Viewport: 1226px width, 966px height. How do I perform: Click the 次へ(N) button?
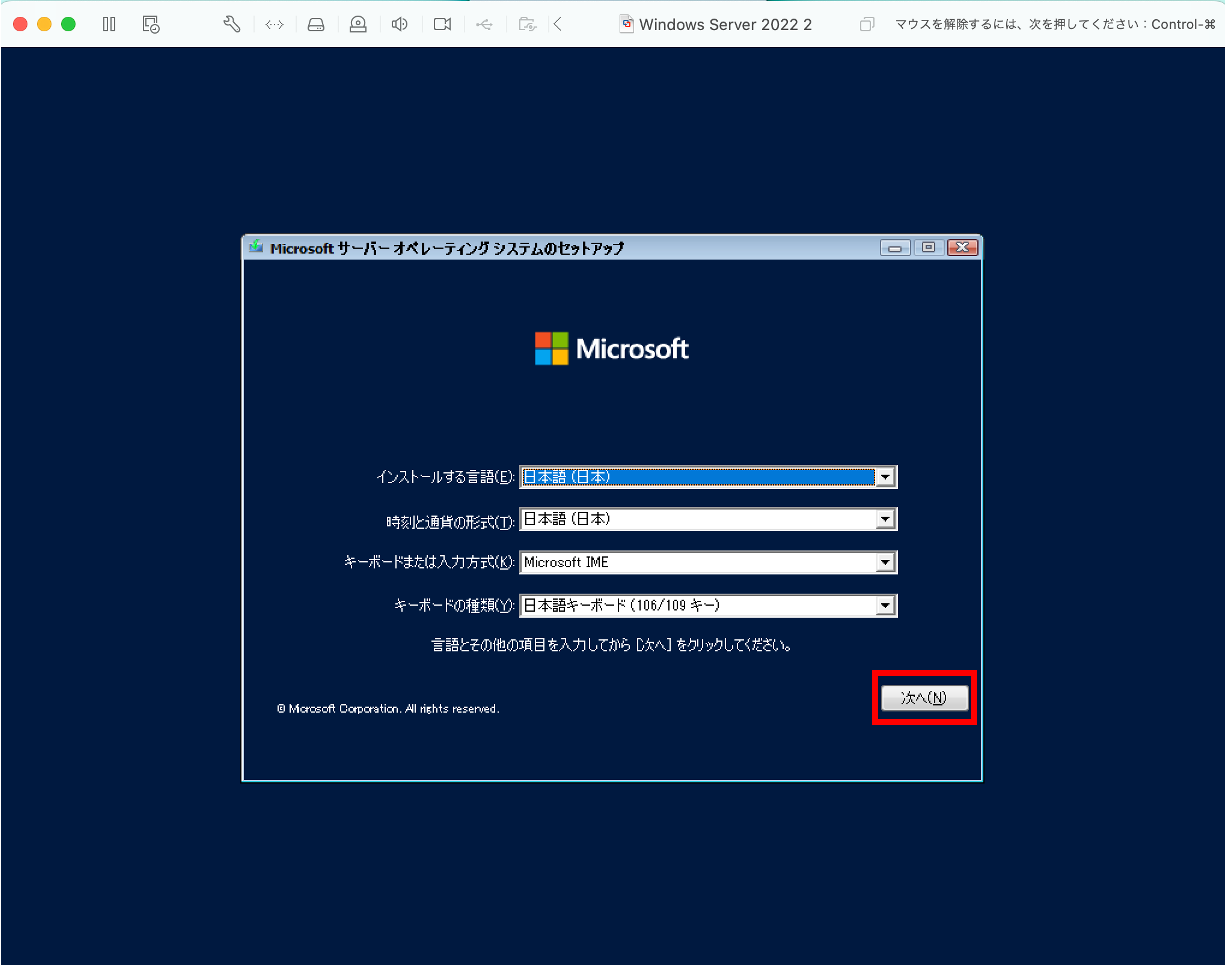click(x=925, y=698)
